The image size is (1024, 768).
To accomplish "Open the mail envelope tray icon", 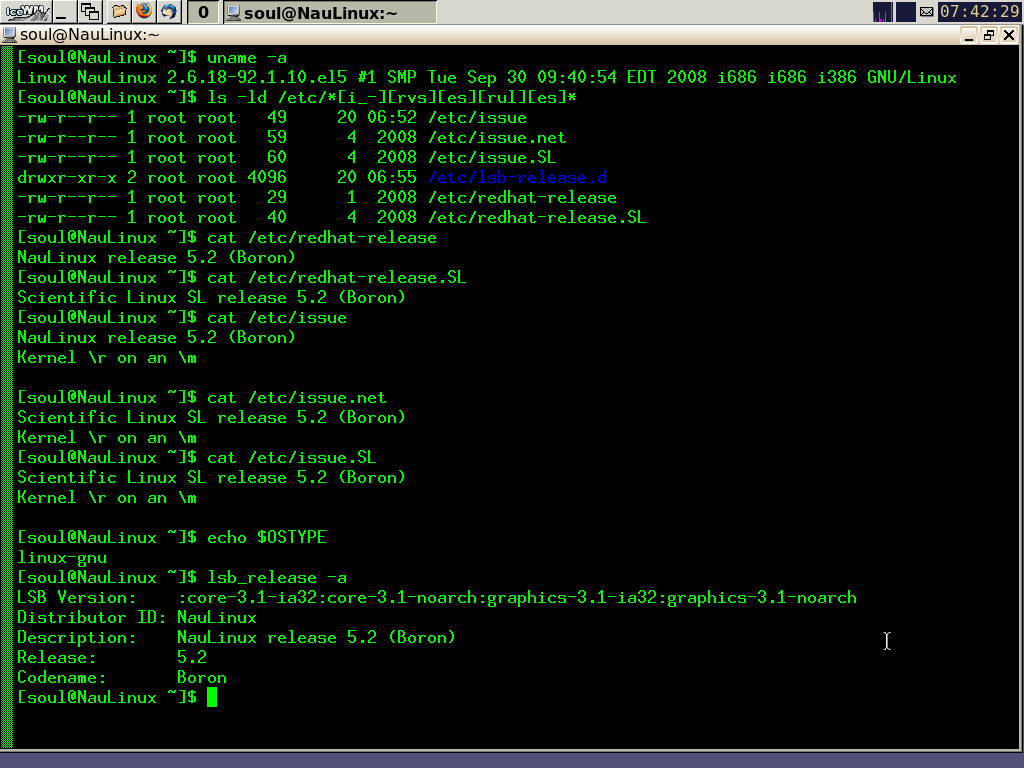I will click(x=926, y=12).
